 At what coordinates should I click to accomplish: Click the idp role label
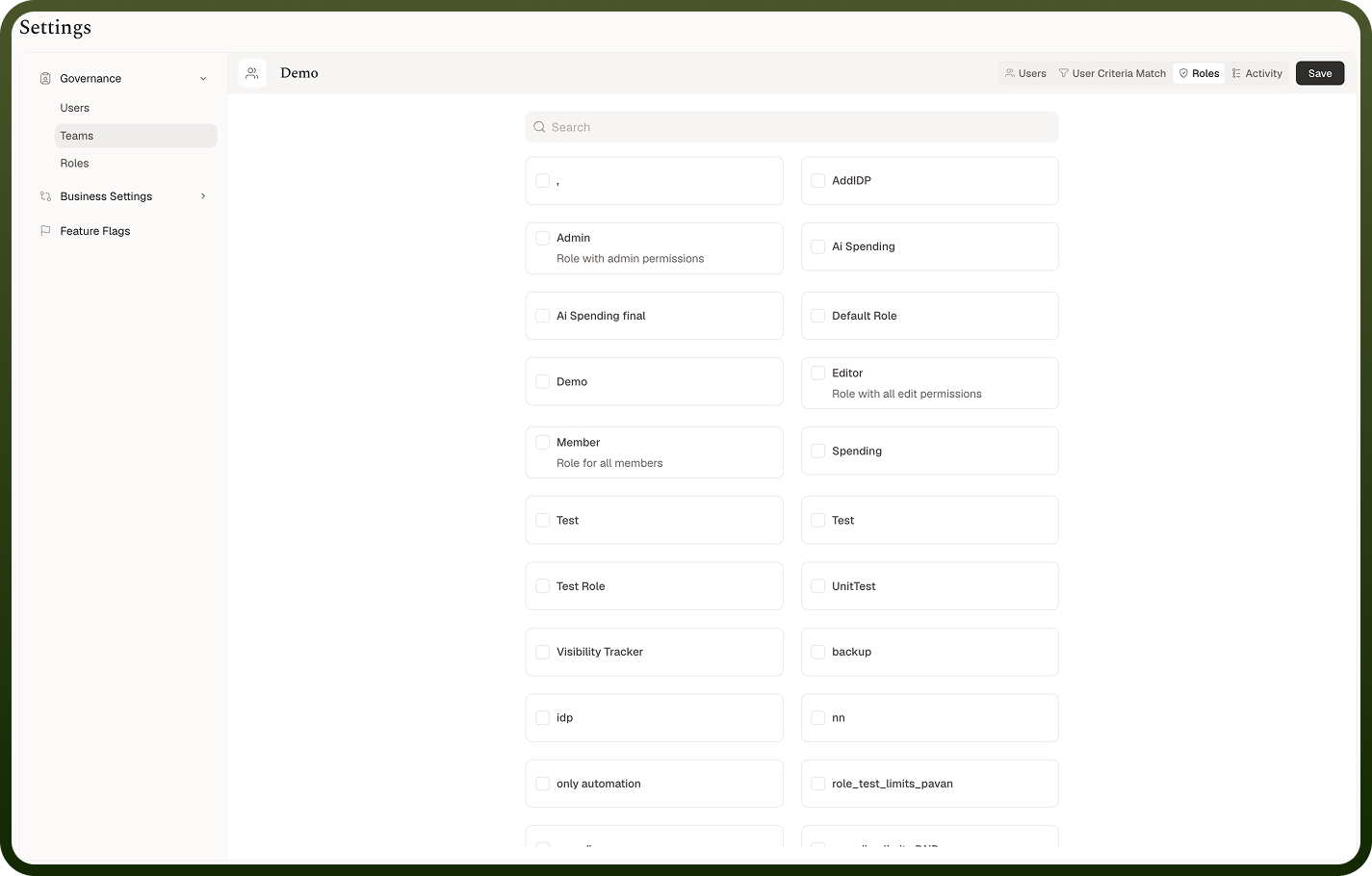(564, 718)
